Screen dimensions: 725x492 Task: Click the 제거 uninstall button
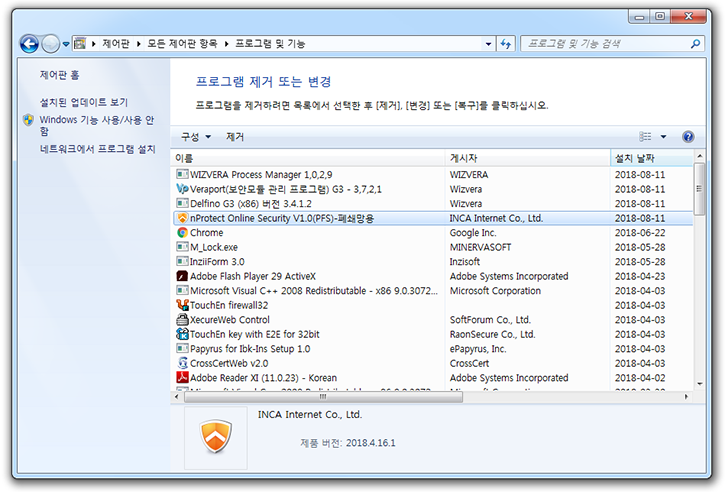click(x=235, y=137)
